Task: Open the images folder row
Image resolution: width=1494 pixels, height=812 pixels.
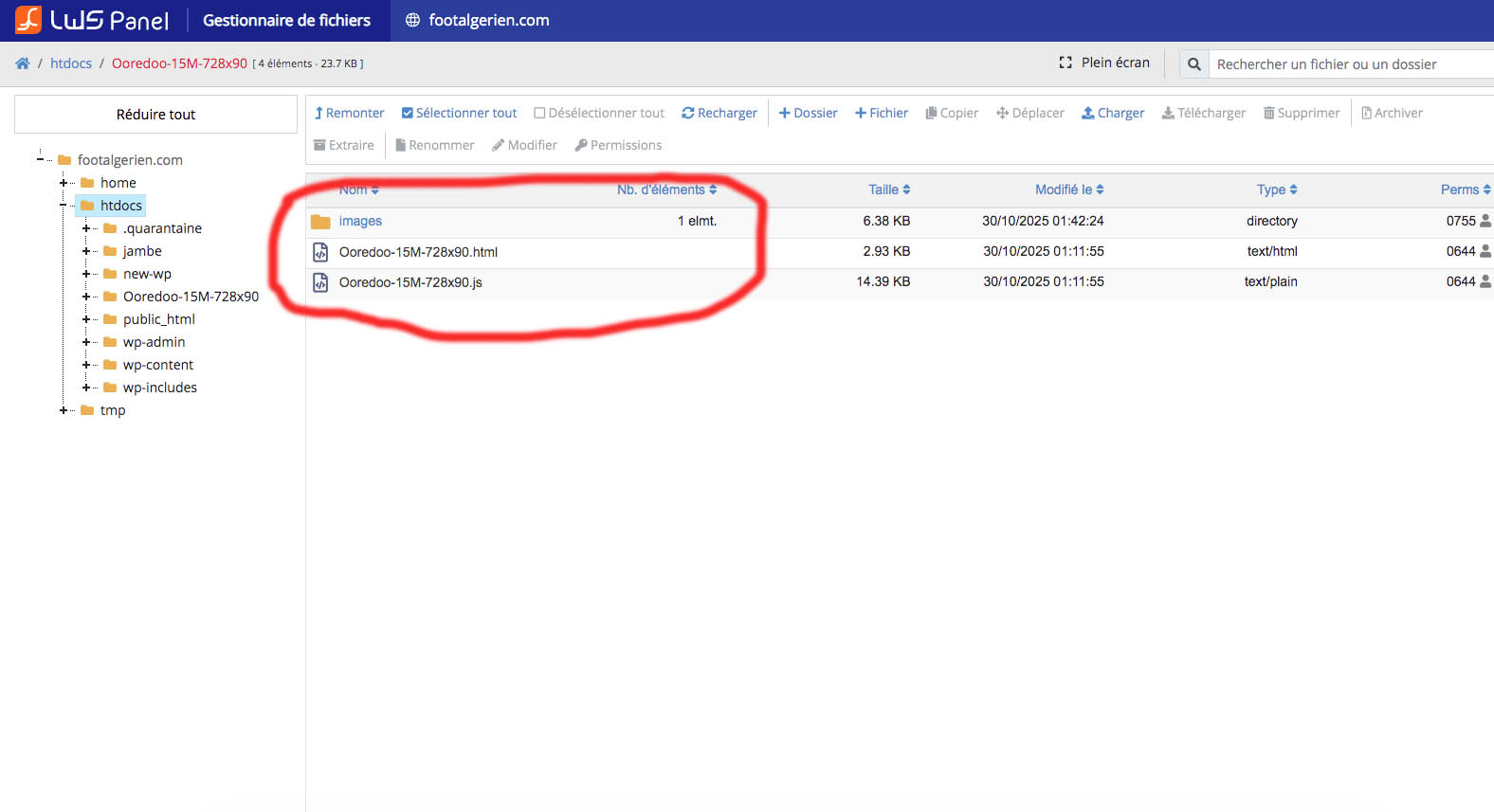Action: (x=900, y=221)
